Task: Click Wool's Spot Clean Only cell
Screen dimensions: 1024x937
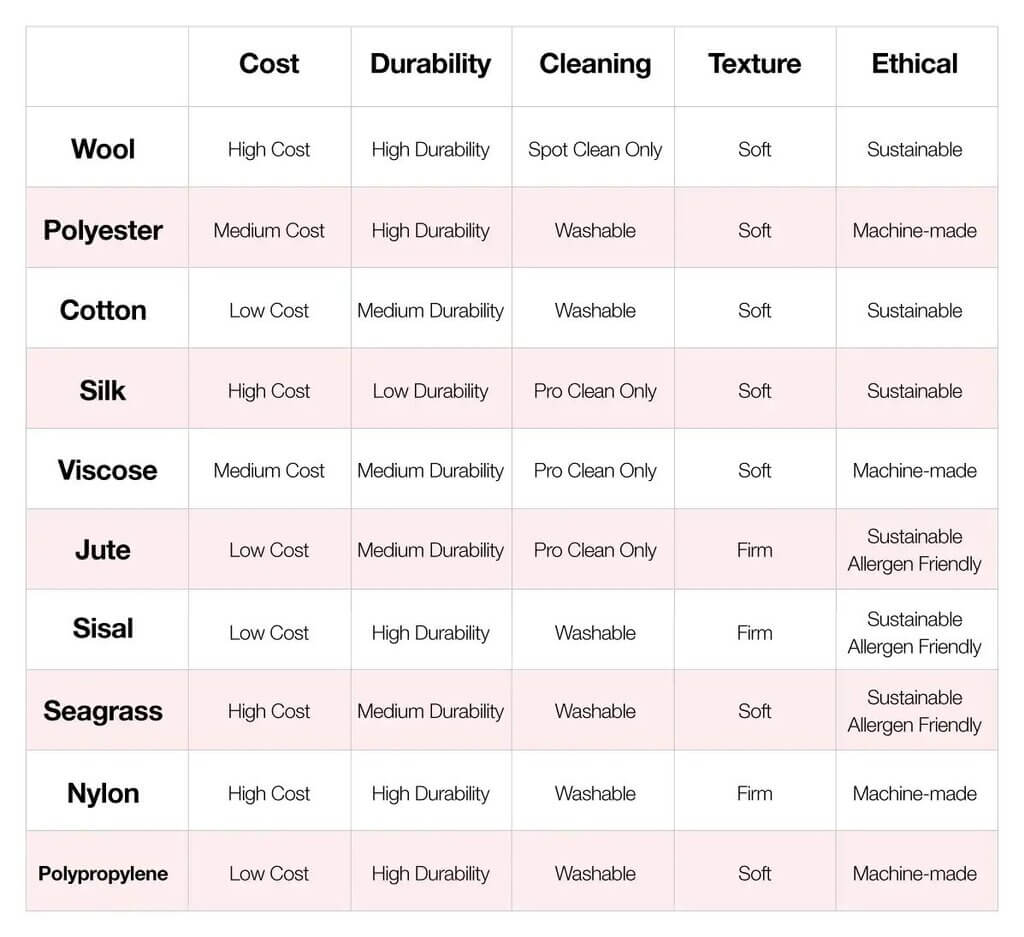Action: 595,150
